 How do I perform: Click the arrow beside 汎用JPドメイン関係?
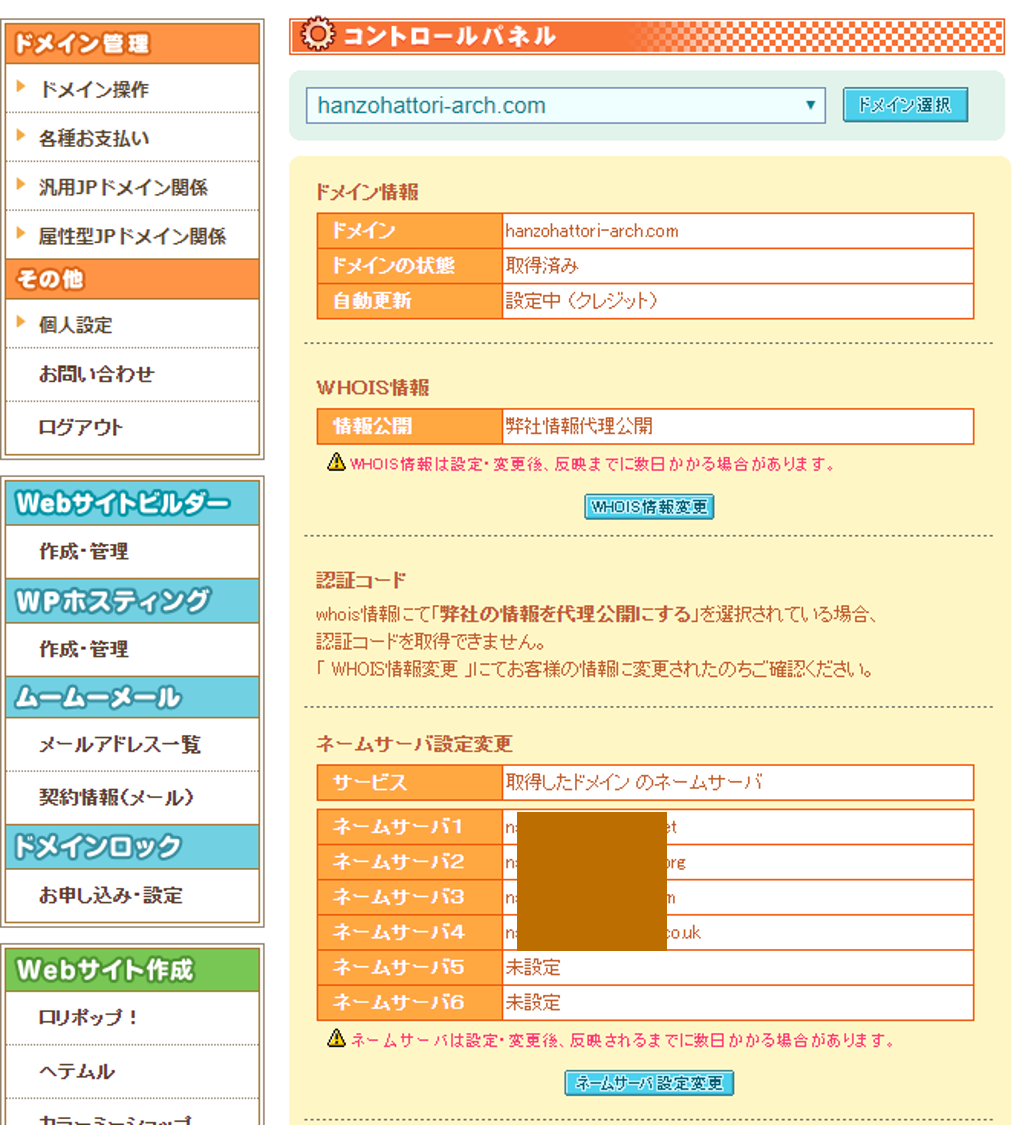click(19, 183)
